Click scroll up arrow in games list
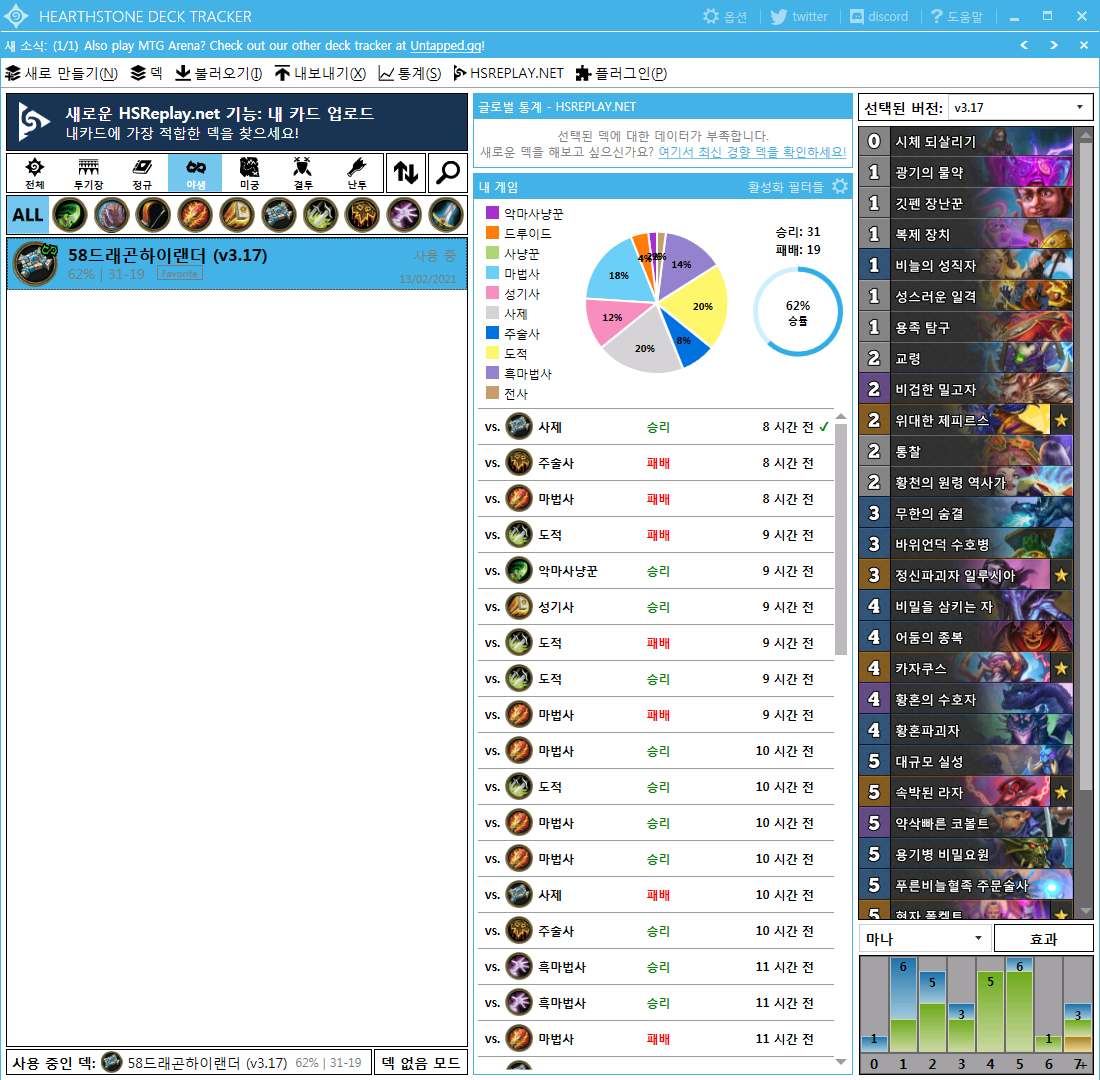 841,417
